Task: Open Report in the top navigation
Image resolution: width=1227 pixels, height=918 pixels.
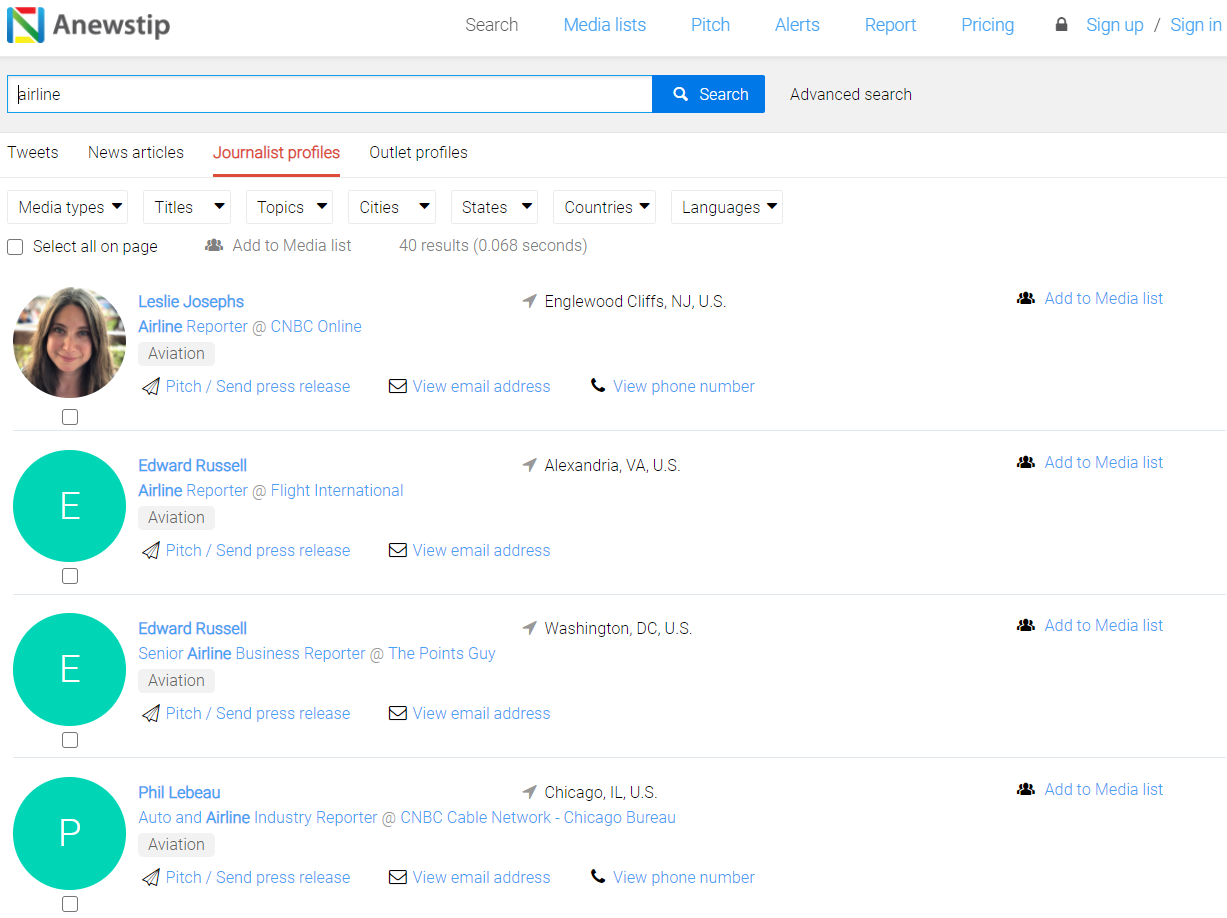Action: [891, 25]
